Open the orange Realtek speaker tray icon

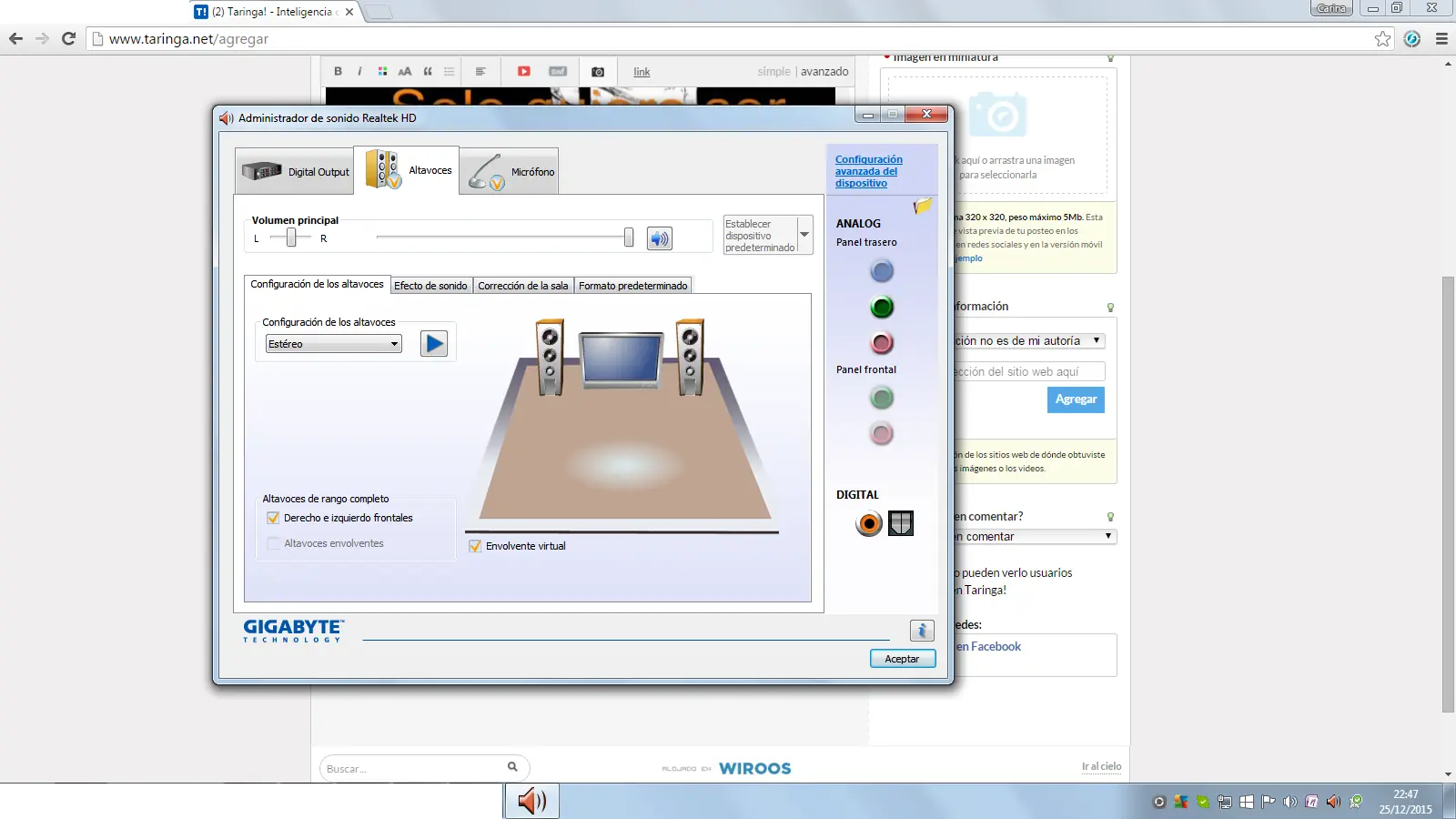1333,802
